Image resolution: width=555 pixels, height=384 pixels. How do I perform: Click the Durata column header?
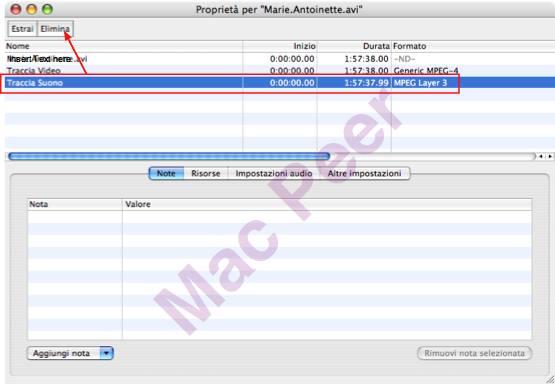coord(354,46)
